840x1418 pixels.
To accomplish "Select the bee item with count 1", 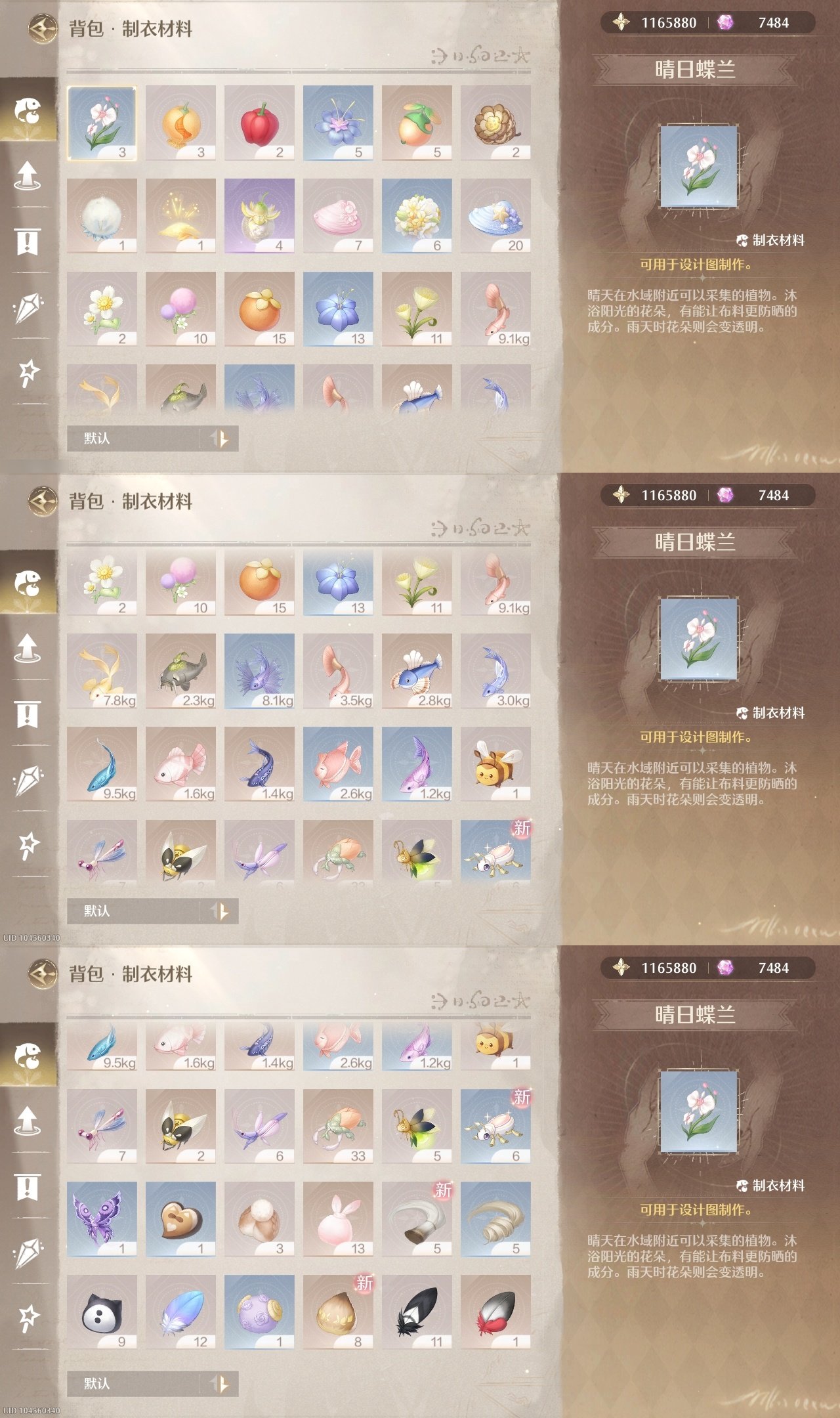I will point(495,764).
